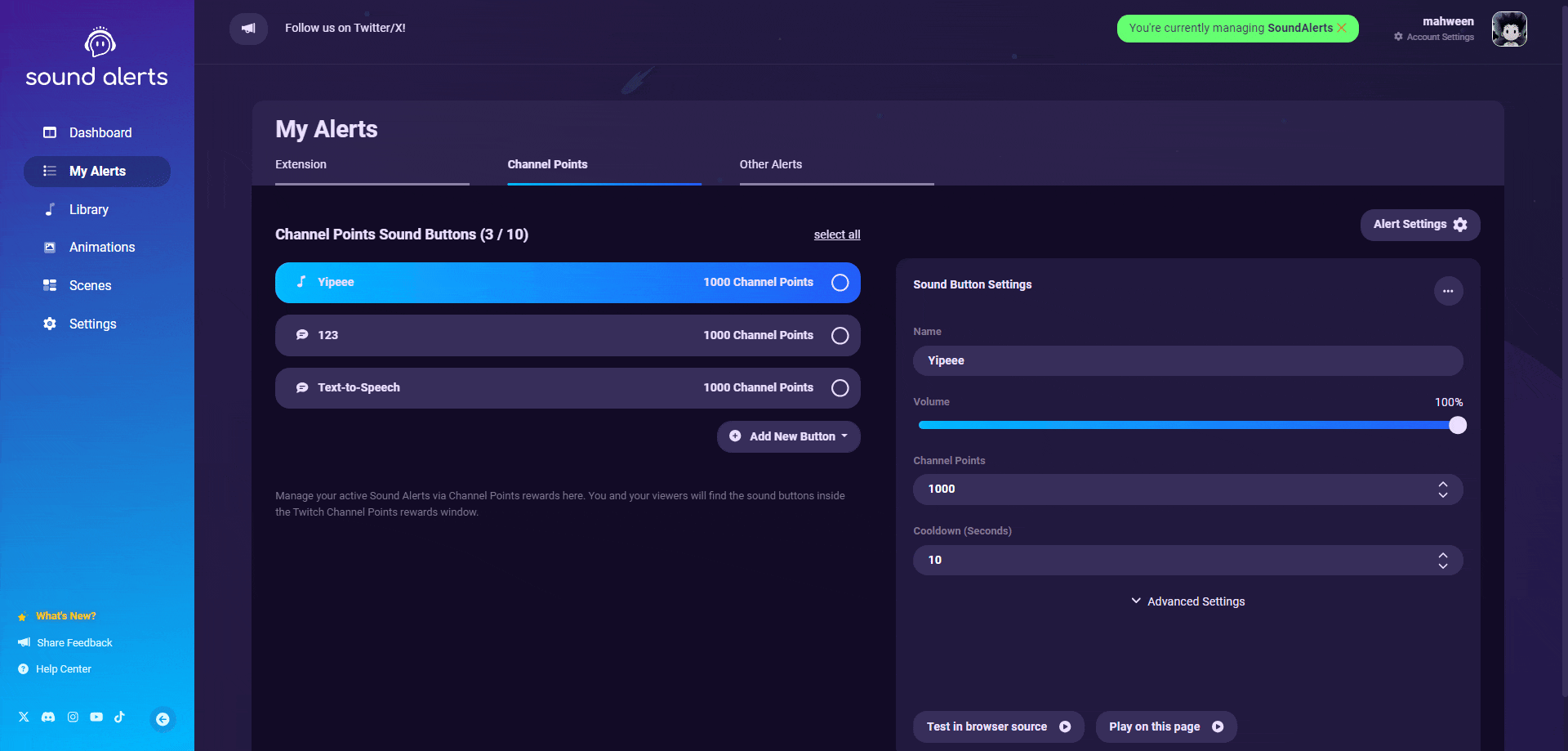The width and height of the screenshot is (1568, 751).
Task: Open the Library text label in the sidebar
Action: (89, 209)
